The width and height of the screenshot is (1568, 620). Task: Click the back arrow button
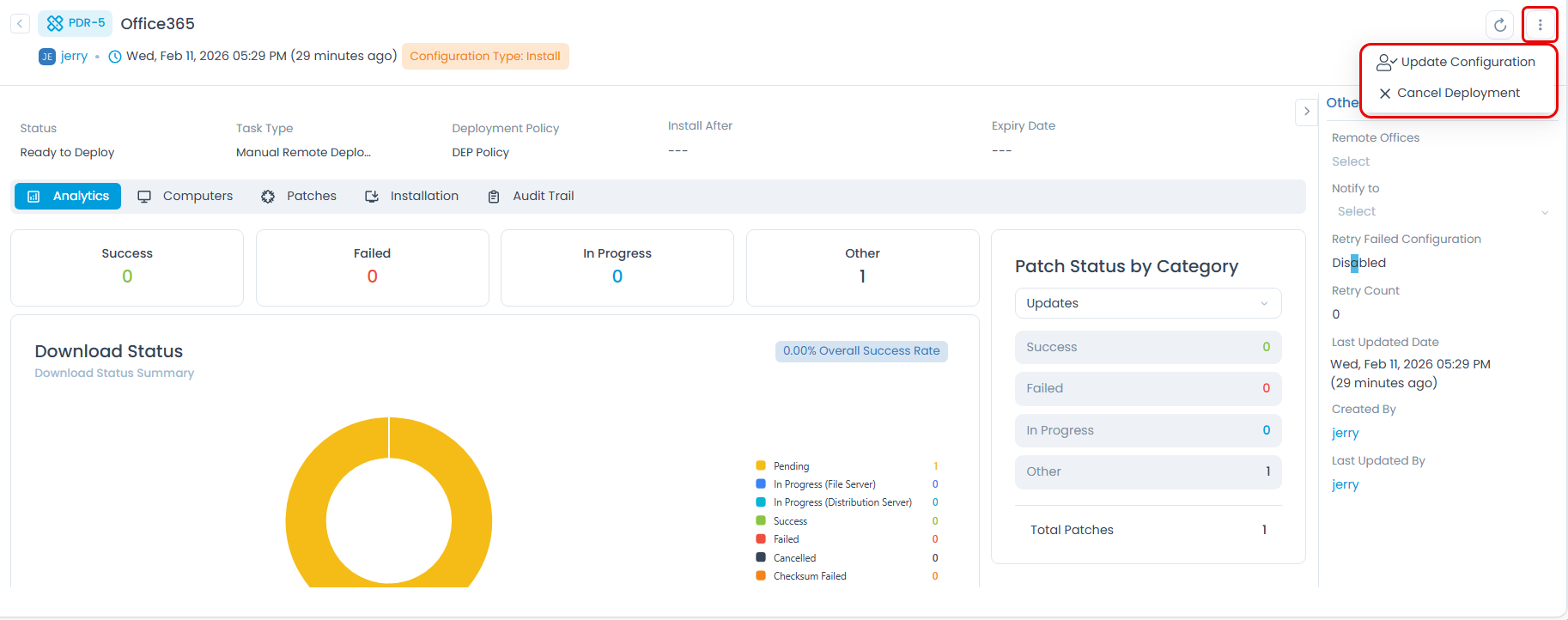[20, 24]
